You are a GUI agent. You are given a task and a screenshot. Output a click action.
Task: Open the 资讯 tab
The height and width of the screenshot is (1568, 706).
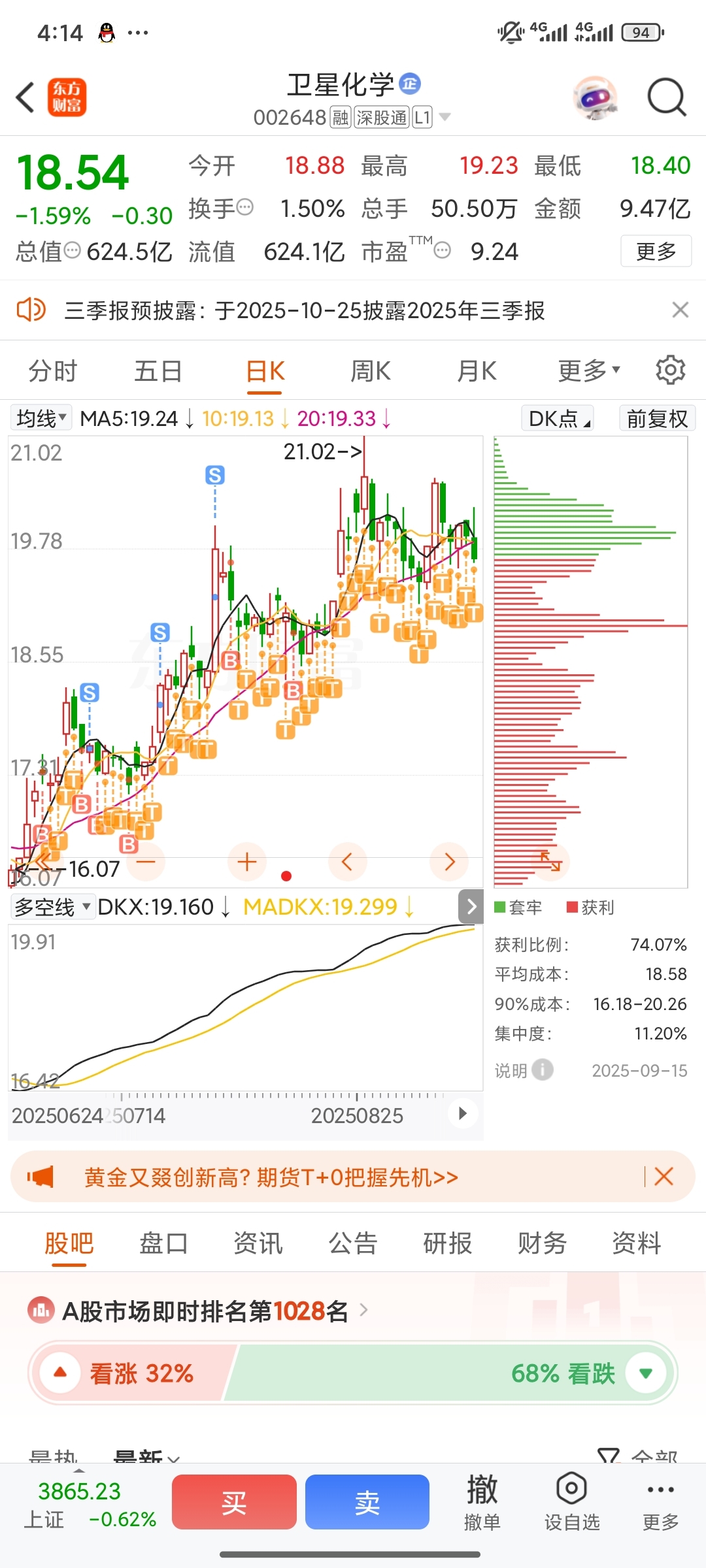tap(258, 1243)
